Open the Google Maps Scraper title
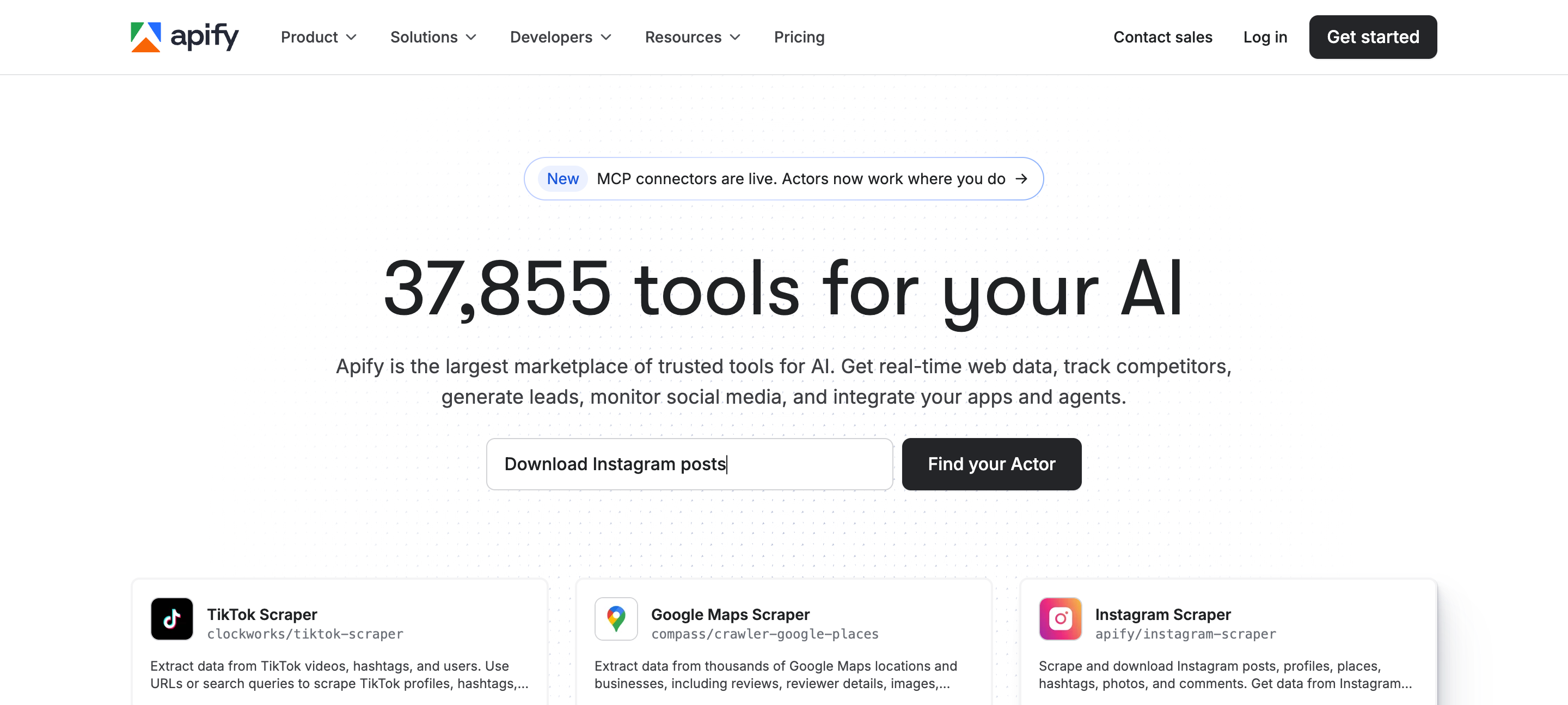This screenshot has height=705, width=1568. 730,614
